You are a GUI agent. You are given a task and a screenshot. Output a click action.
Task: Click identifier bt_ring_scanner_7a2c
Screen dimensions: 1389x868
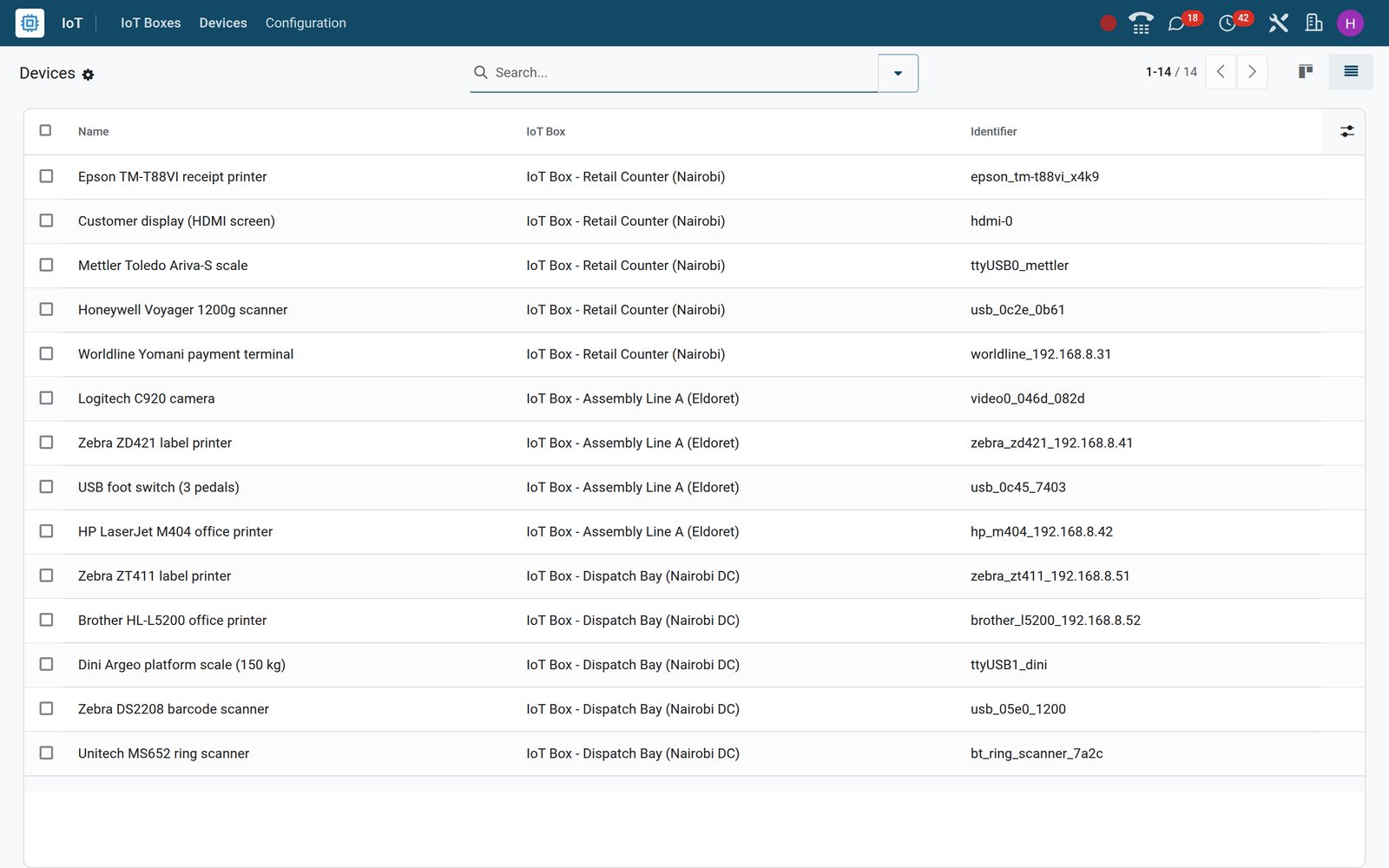(x=1037, y=753)
